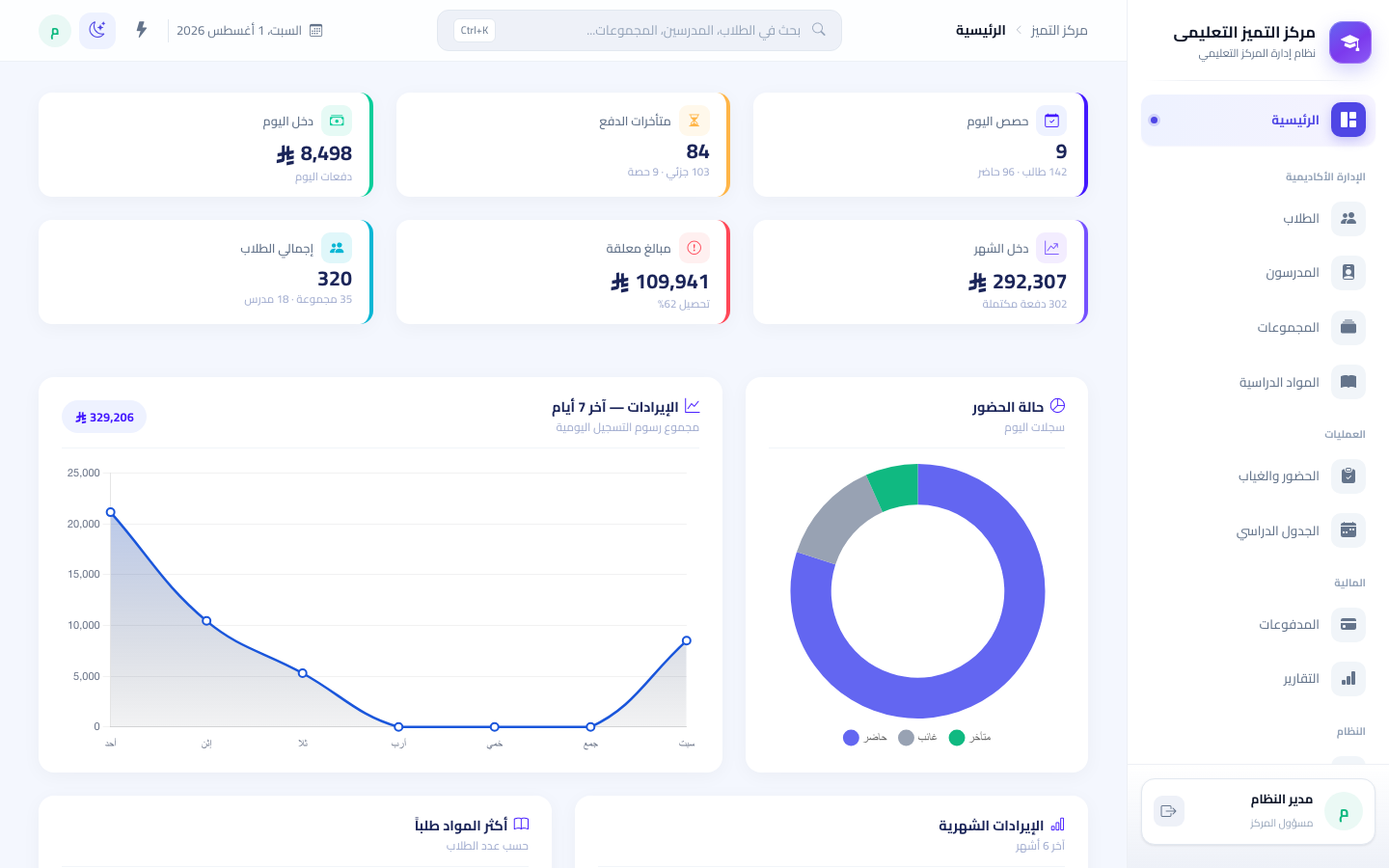The width and height of the screenshot is (1389, 868).
Task: Click the warning icon on مبالغ معلقة card
Action: point(694,248)
